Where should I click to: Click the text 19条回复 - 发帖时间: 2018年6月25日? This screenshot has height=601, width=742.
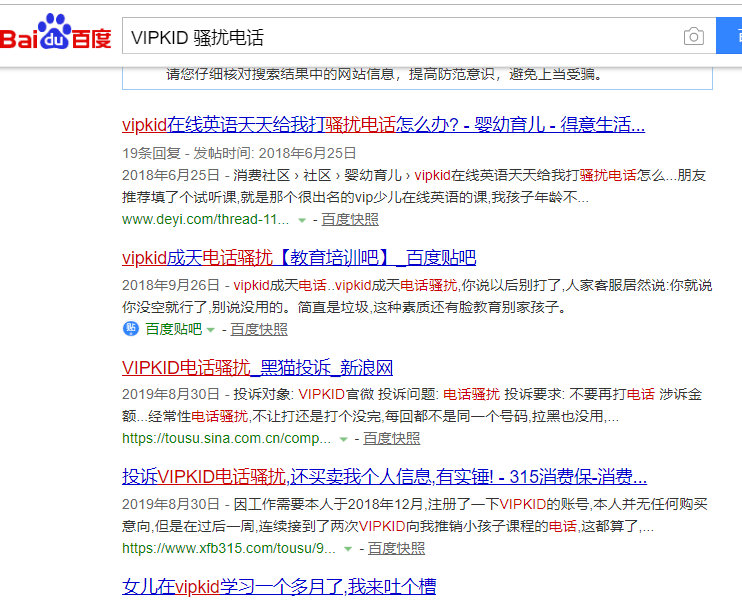(x=239, y=153)
